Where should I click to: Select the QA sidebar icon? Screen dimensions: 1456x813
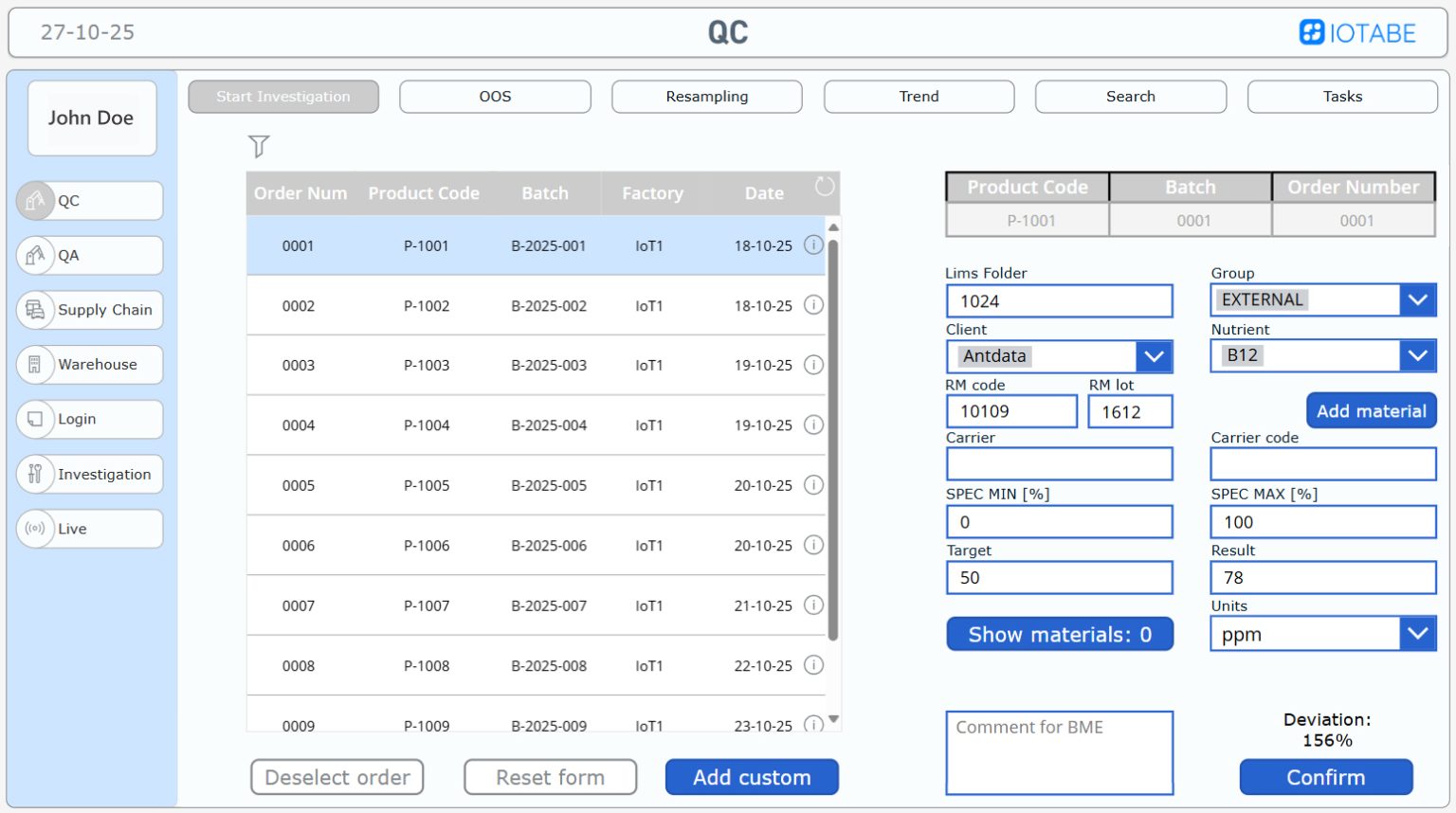pos(88,255)
